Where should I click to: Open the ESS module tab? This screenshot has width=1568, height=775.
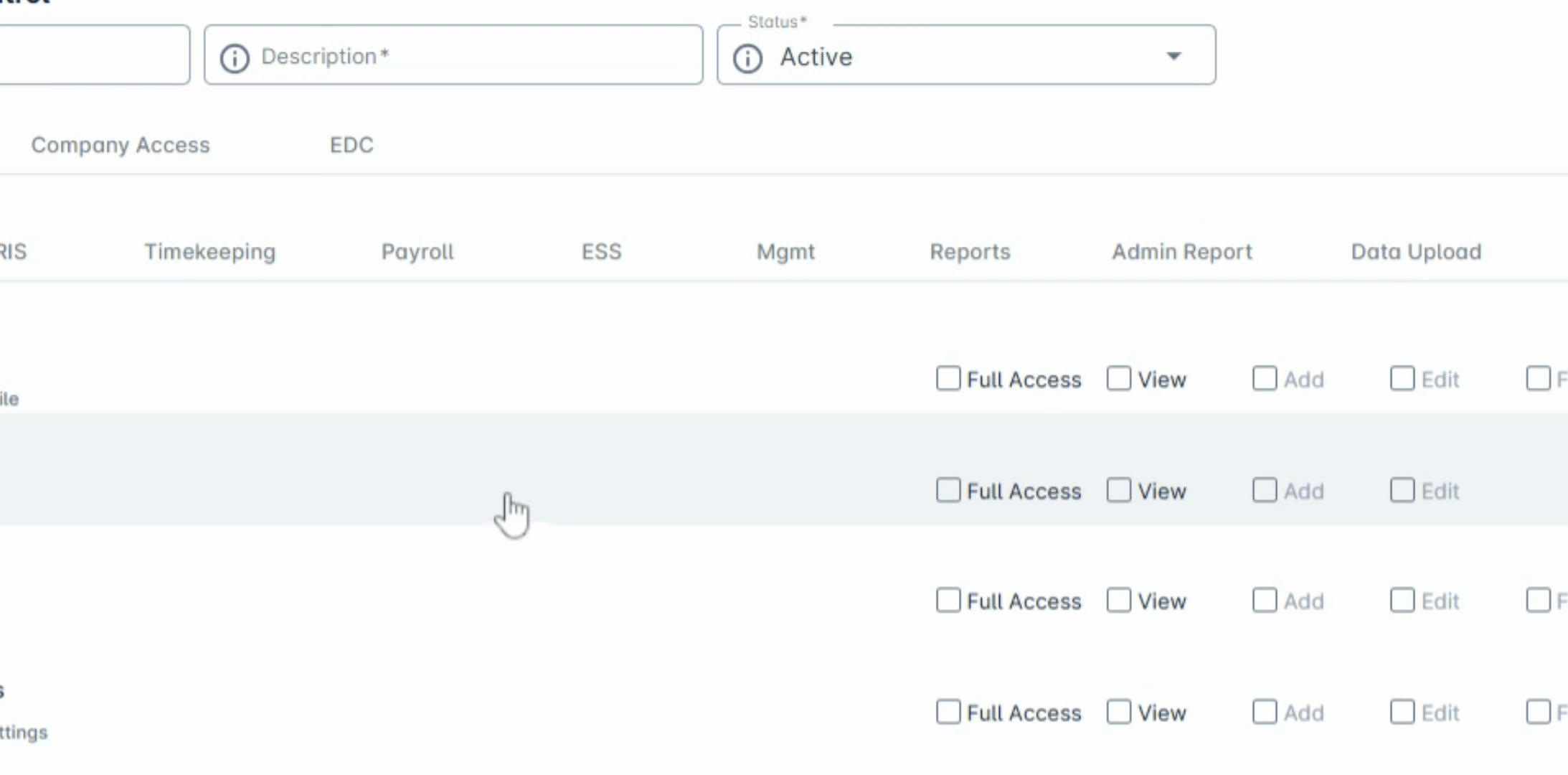601,252
